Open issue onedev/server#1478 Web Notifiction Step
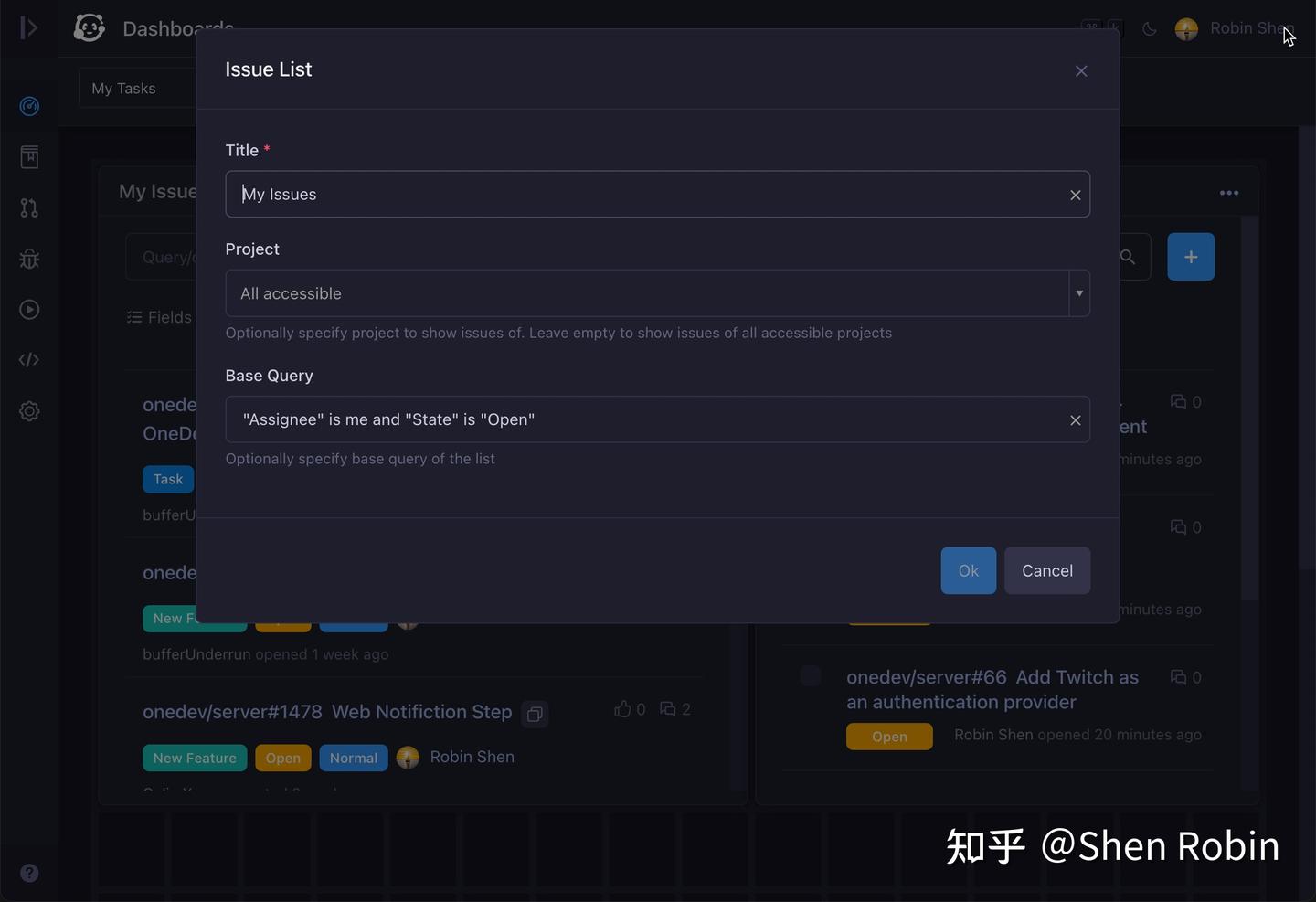1316x902 pixels. click(x=327, y=712)
